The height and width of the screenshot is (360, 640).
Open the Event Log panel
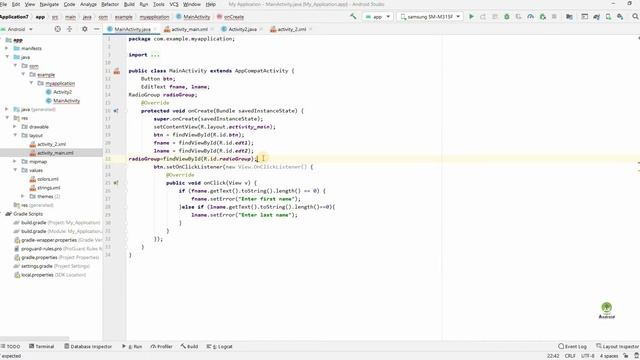(x=572, y=347)
